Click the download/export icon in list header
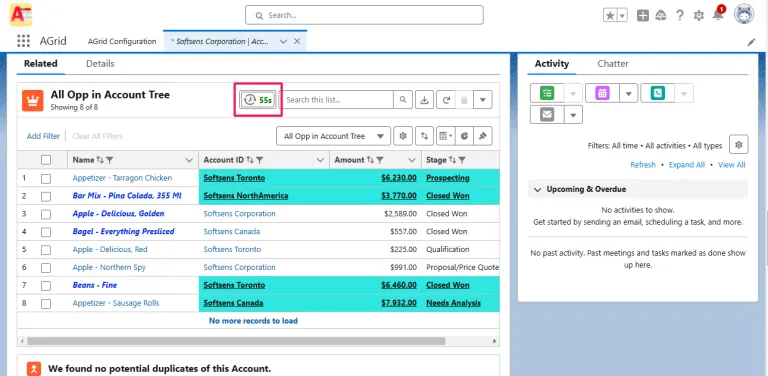This screenshot has width=768, height=376. point(425,100)
